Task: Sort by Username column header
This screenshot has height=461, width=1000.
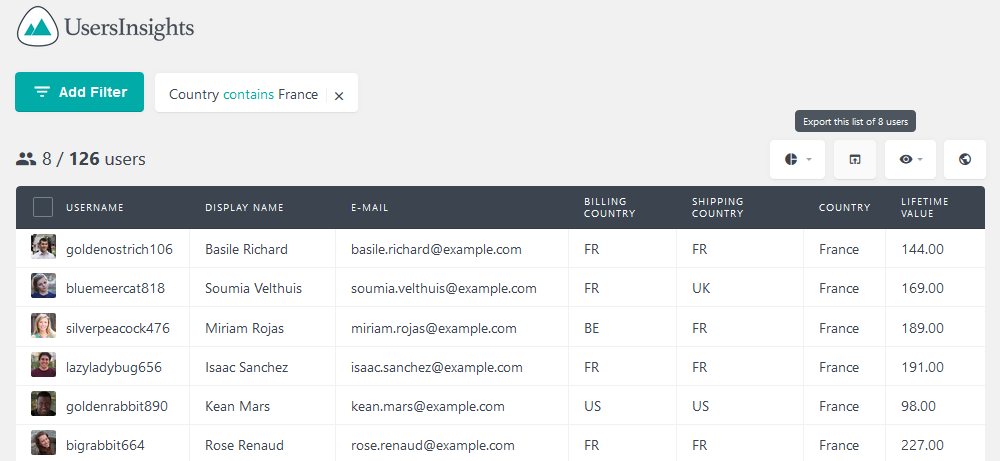Action: point(95,208)
